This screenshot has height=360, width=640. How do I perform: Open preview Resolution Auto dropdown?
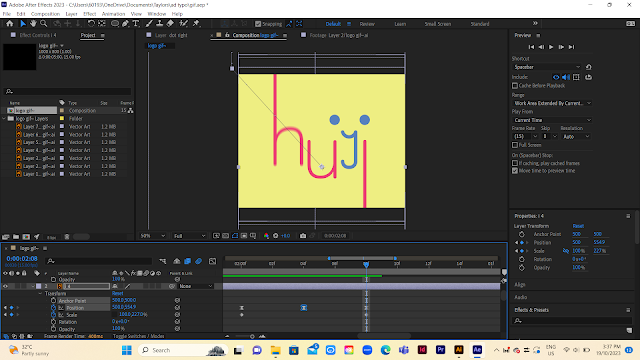coord(576,136)
